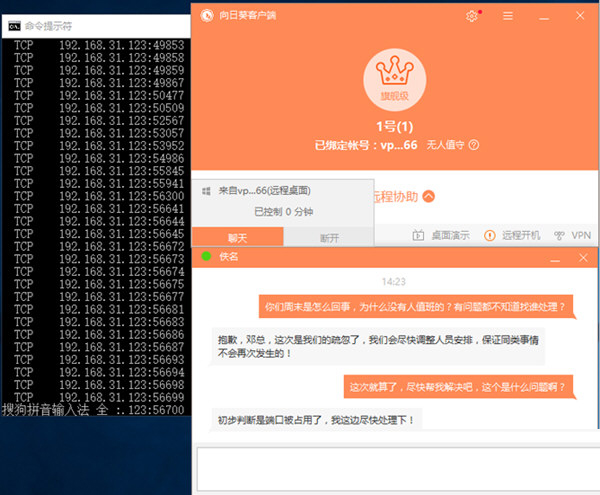The image size is (600, 495).
Task: Click the remote power-on label
Action: [521, 235]
